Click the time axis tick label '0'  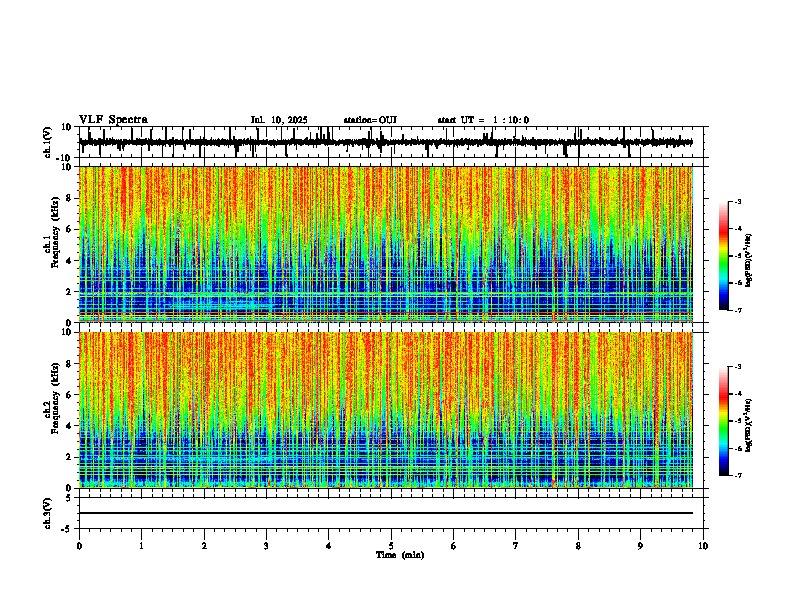[79, 546]
